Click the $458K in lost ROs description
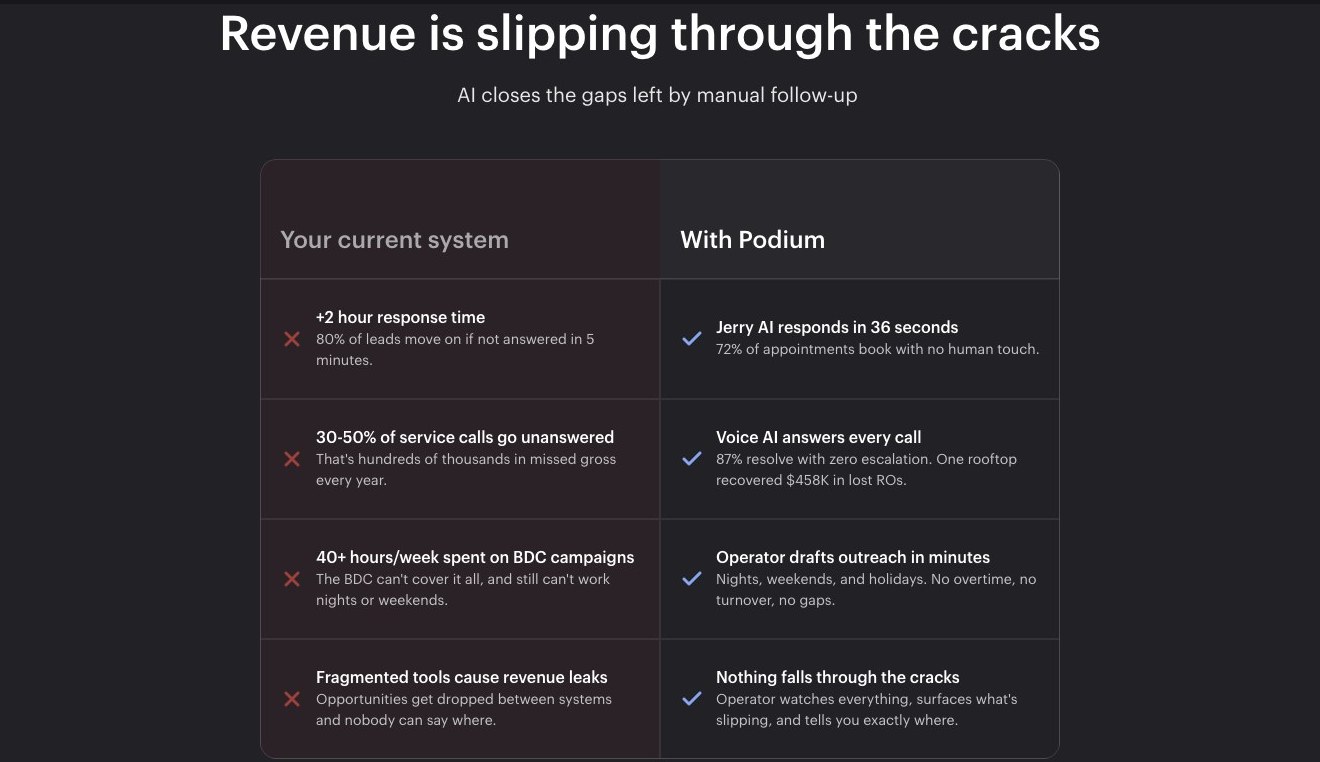Viewport: 1320px width, 762px height. click(866, 469)
